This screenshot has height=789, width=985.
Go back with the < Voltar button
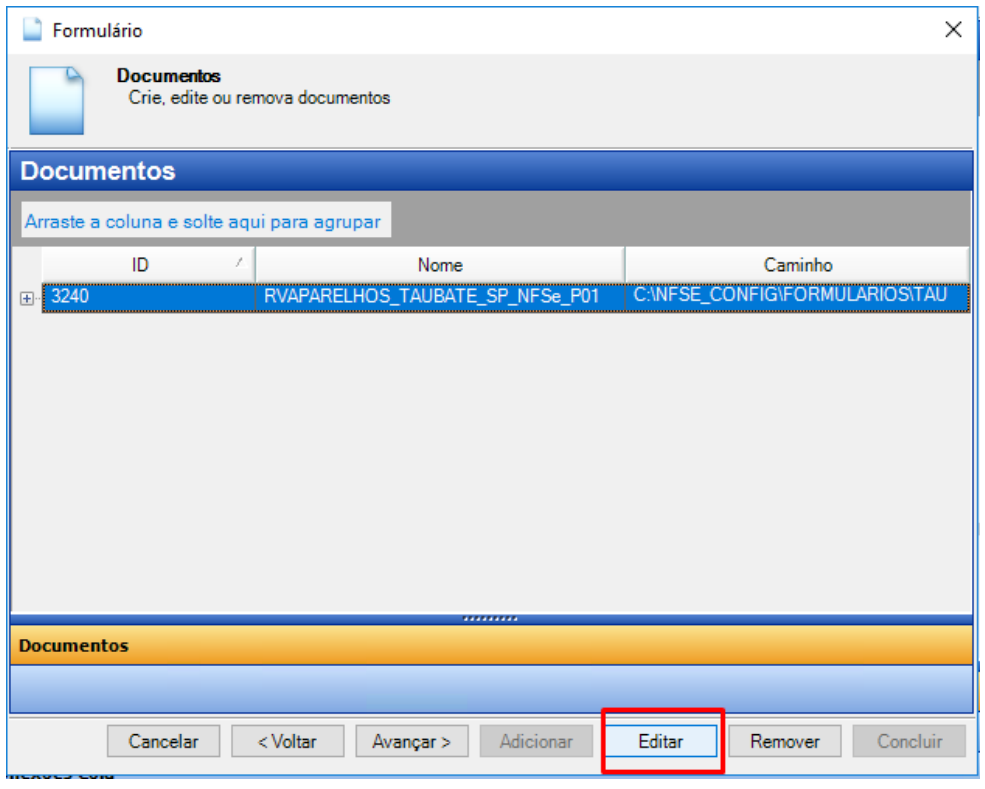[x=288, y=741]
